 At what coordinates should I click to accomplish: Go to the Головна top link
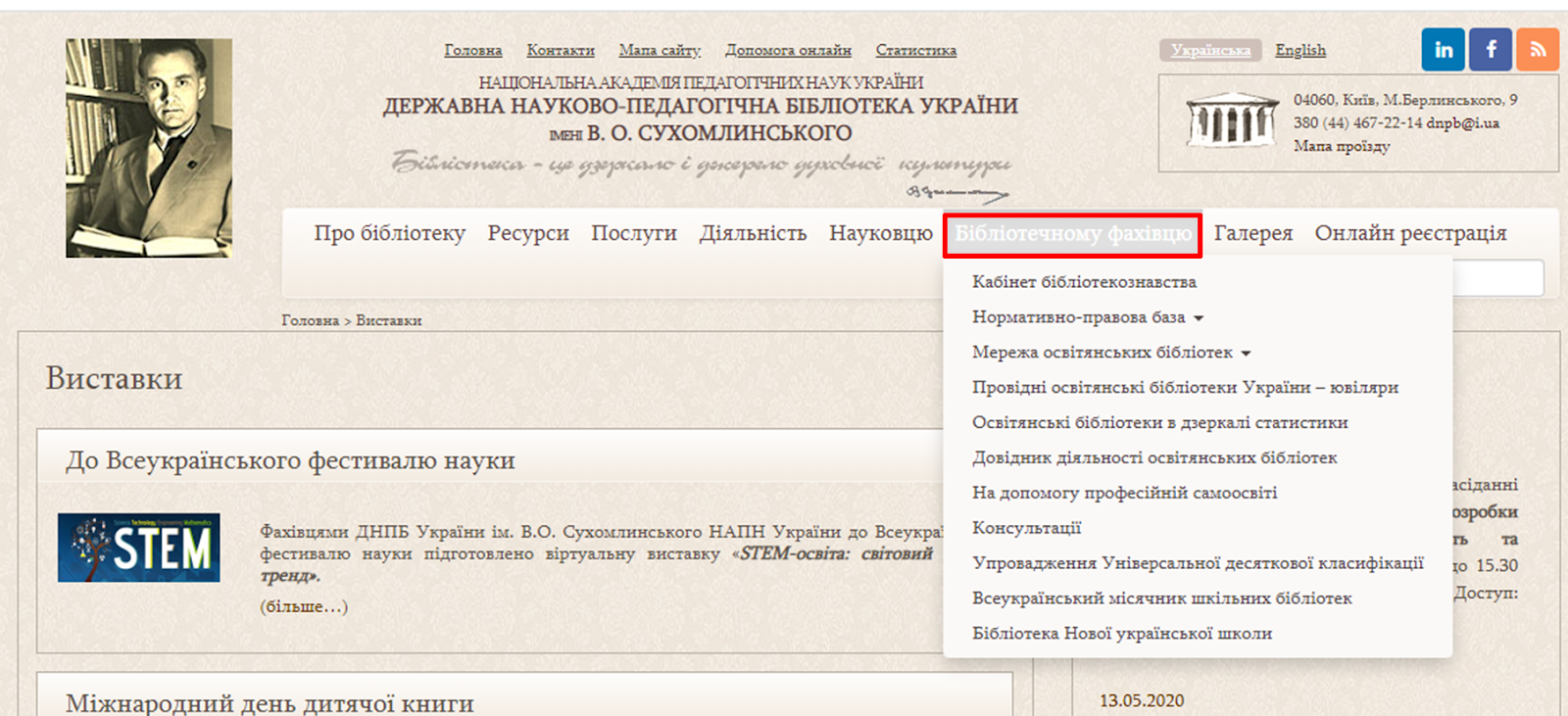[473, 50]
